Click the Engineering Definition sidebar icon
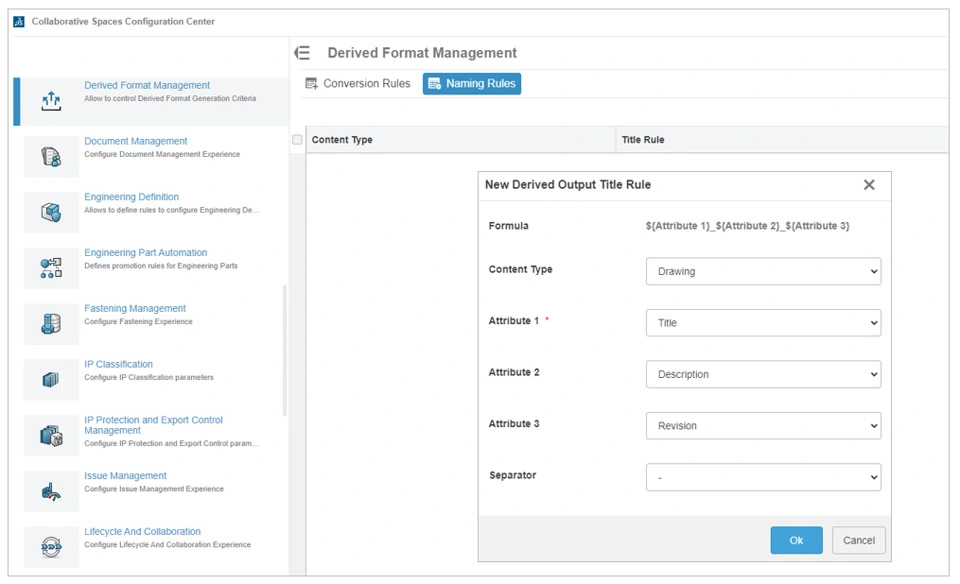Viewport: 960px width, 584px height. point(51,212)
